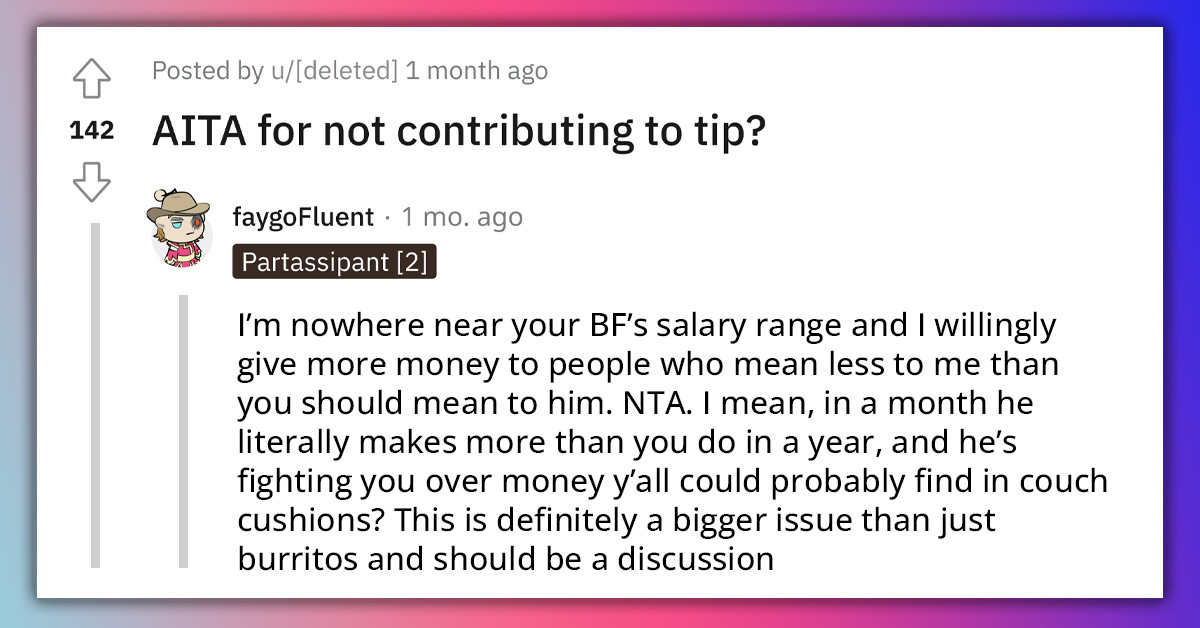Click the Partassipant [2] flair badge
Viewport: 1200px width, 628px height.
[x=335, y=262]
